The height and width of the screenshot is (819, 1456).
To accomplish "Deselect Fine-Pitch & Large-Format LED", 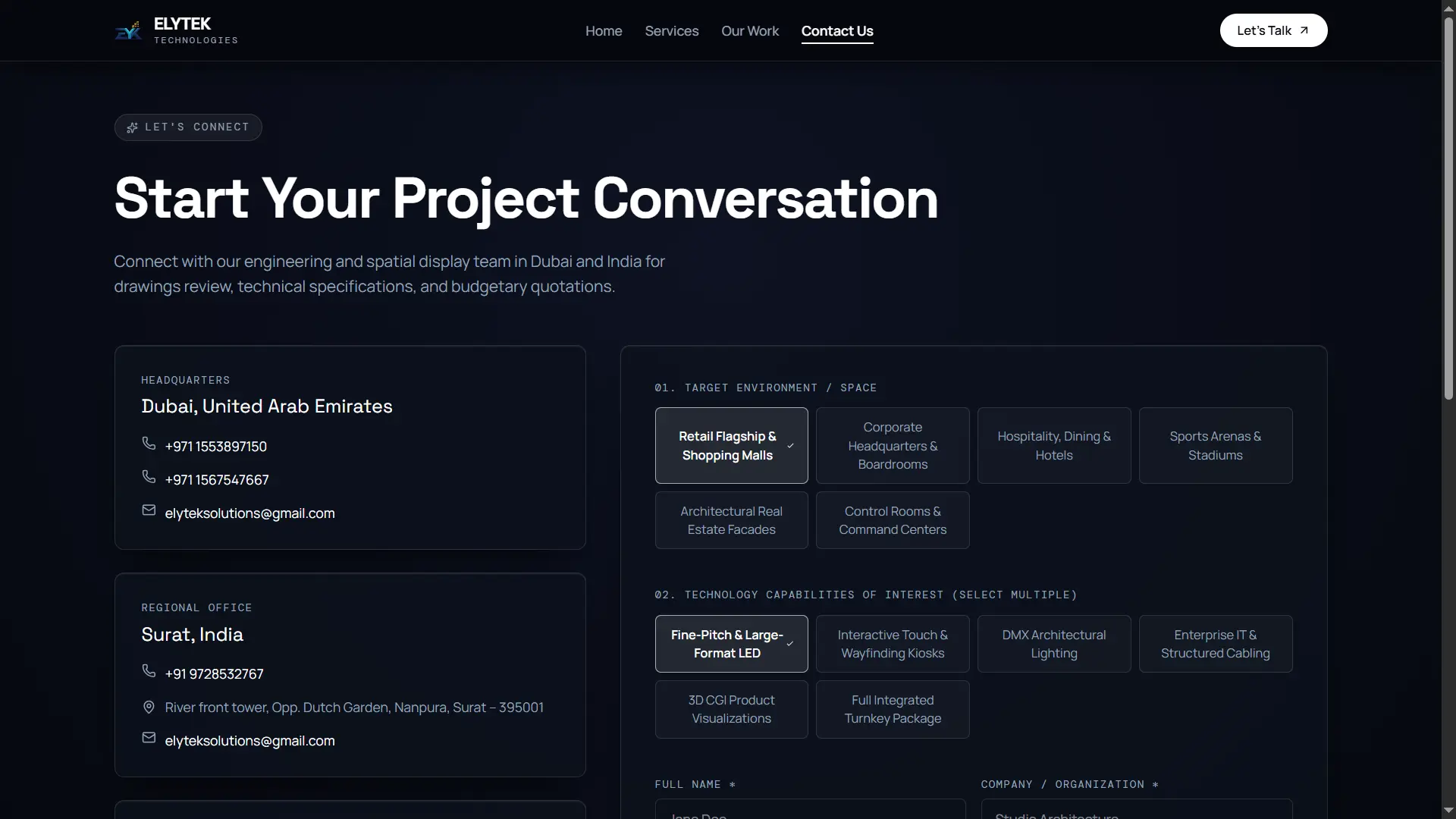I will pyautogui.click(x=731, y=644).
